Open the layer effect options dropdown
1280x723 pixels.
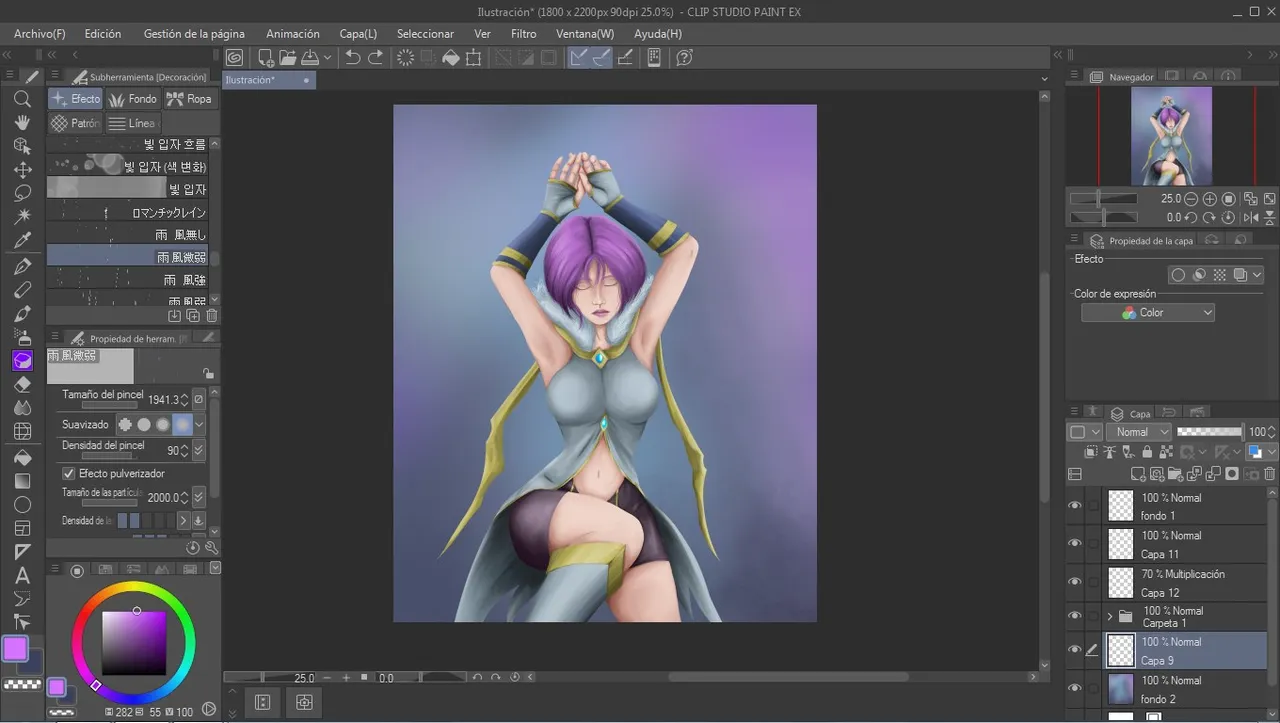coord(1257,275)
